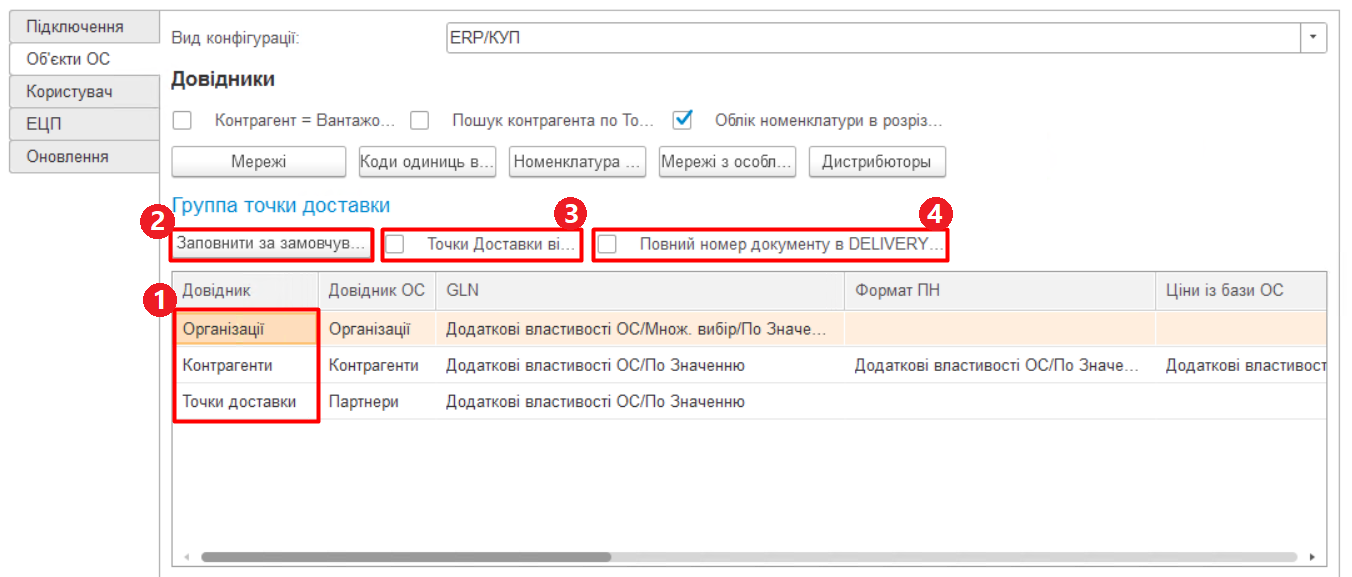Open Мережі з особл… button
1352x577 pixels.
coord(727,162)
